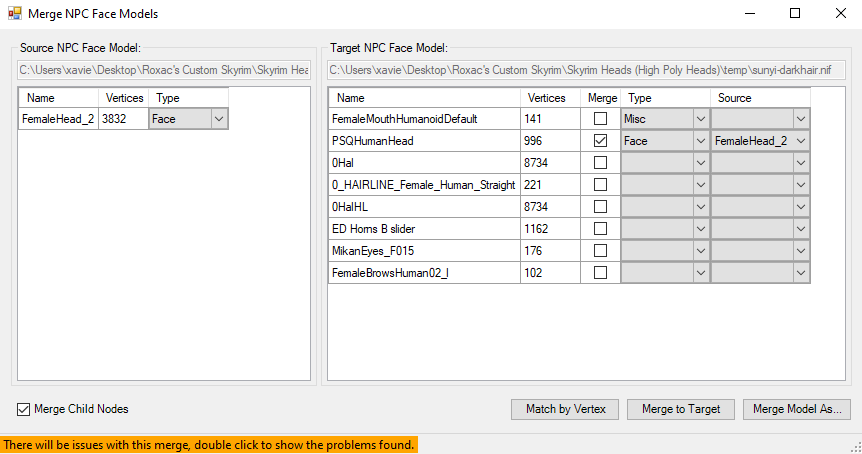Click the Source NPC Face Model path field
The width and height of the screenshot is (862, 454).
[x=164, y=70]
